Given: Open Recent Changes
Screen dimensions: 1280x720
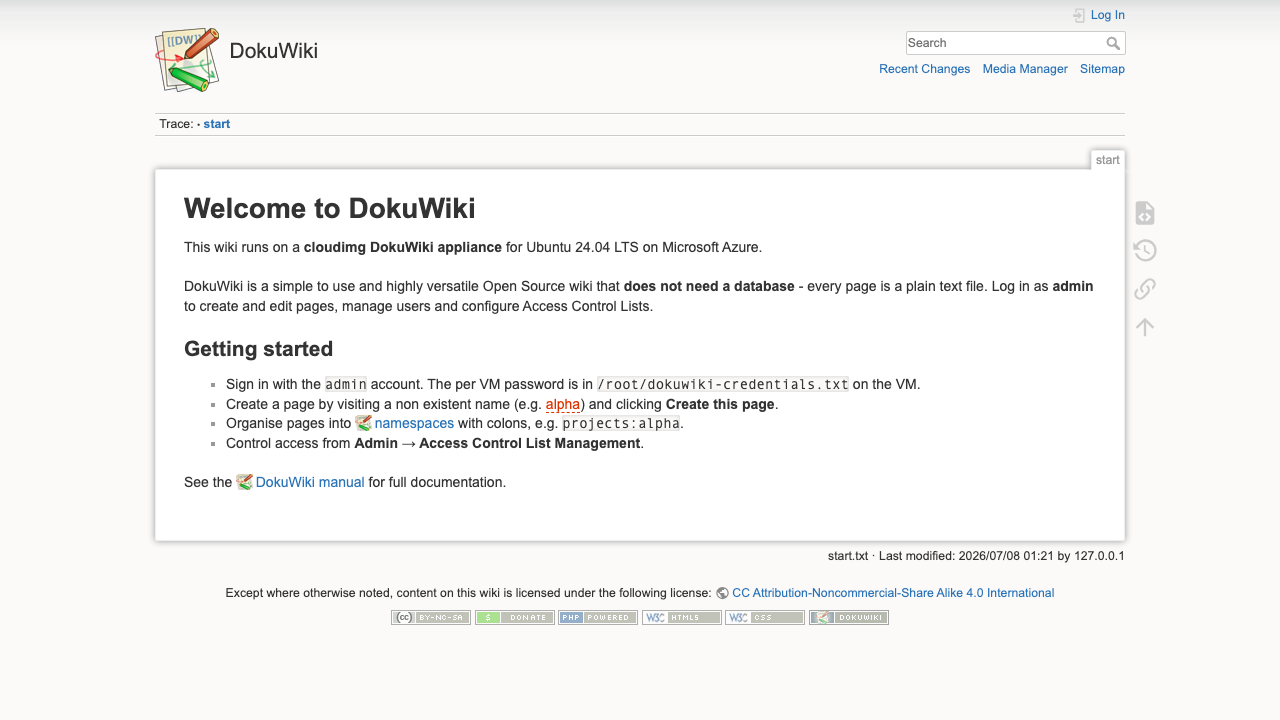Looking at the screenshot, I should pyautogui.click(x=924, y=69).
